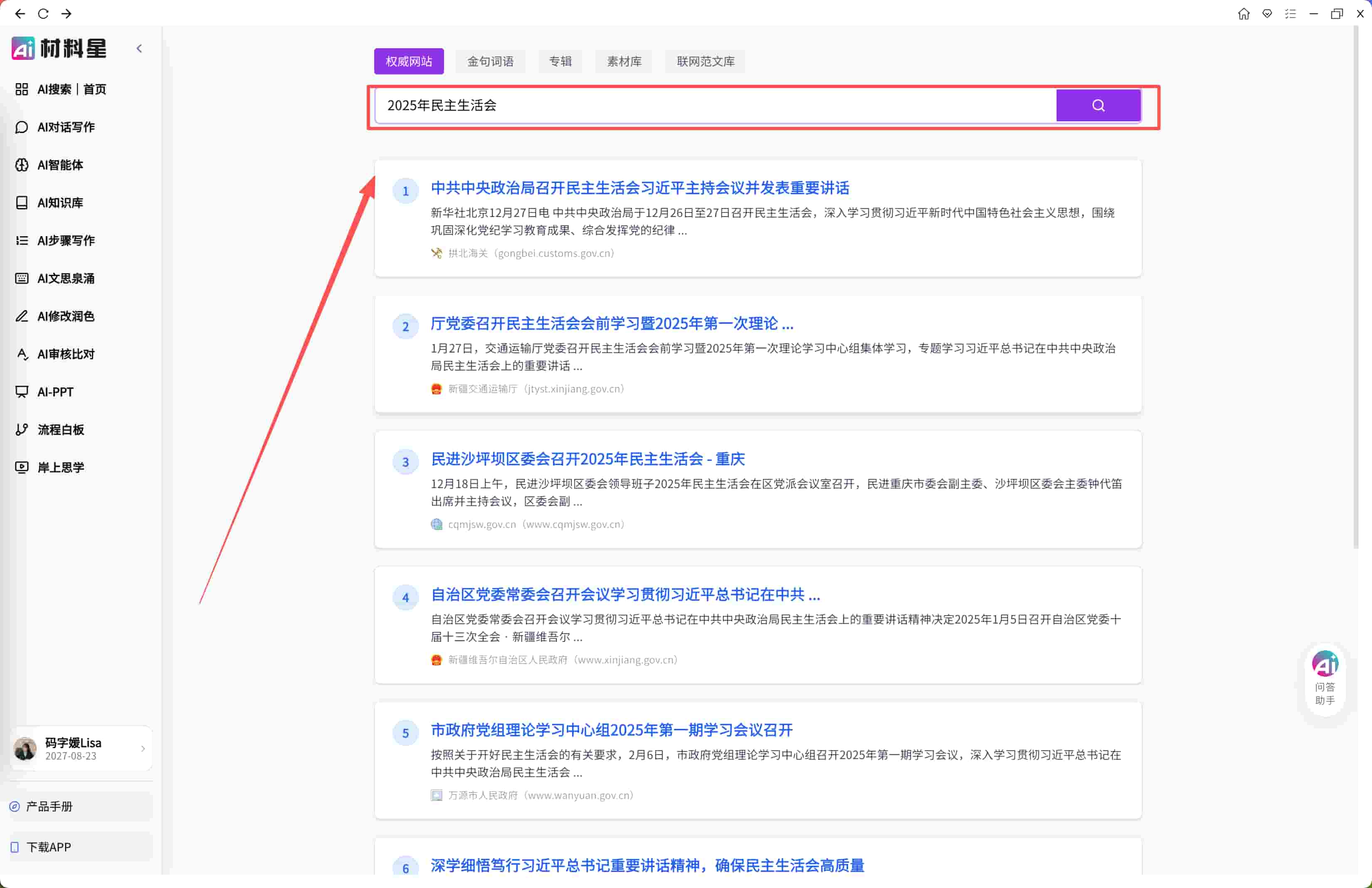Click the vertical scrollbar on the right edge
This screenshot has width=1372, height=888.
coord(1356,288)
